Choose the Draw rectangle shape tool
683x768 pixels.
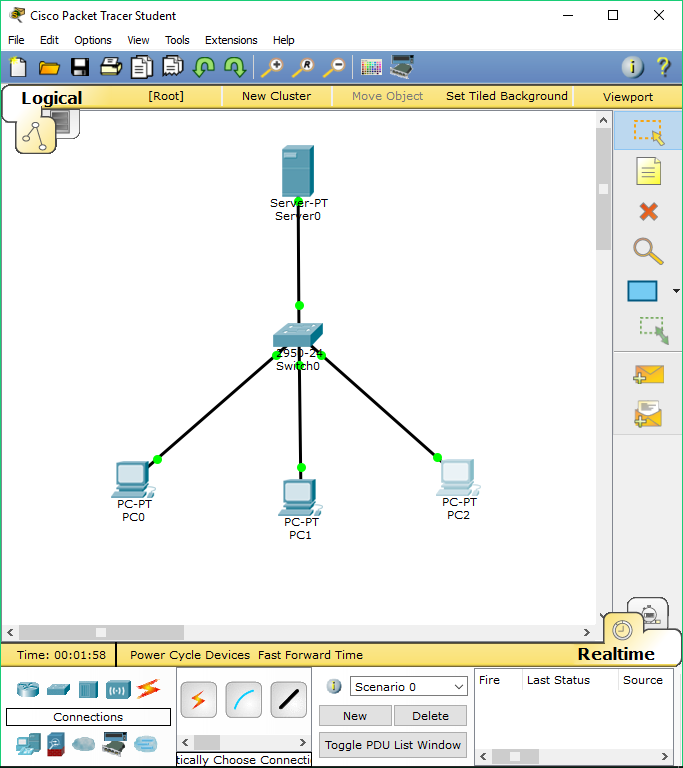pyautogui.click(x=642, y=291)
